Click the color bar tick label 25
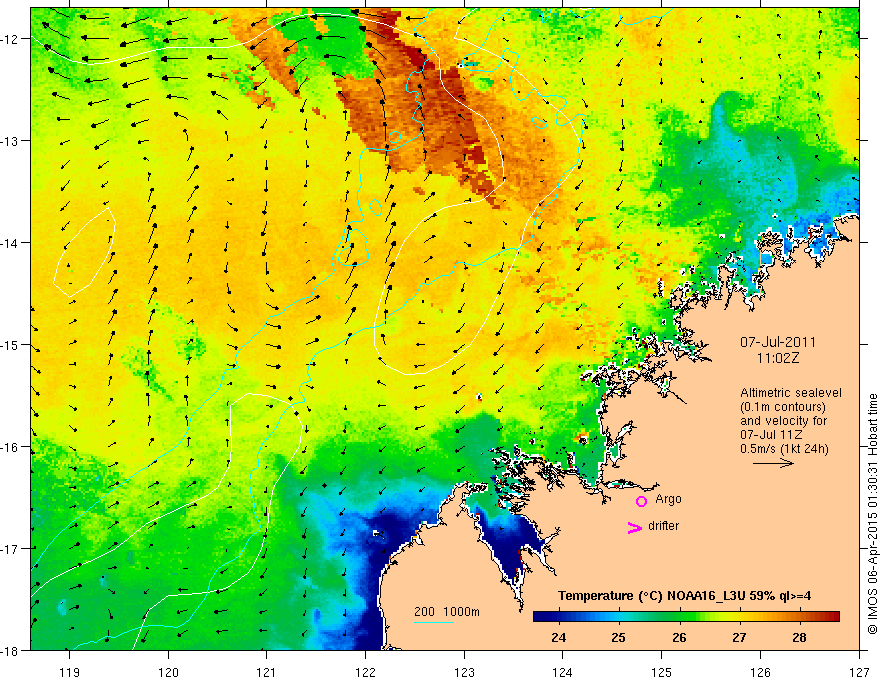 click(618, 637)
